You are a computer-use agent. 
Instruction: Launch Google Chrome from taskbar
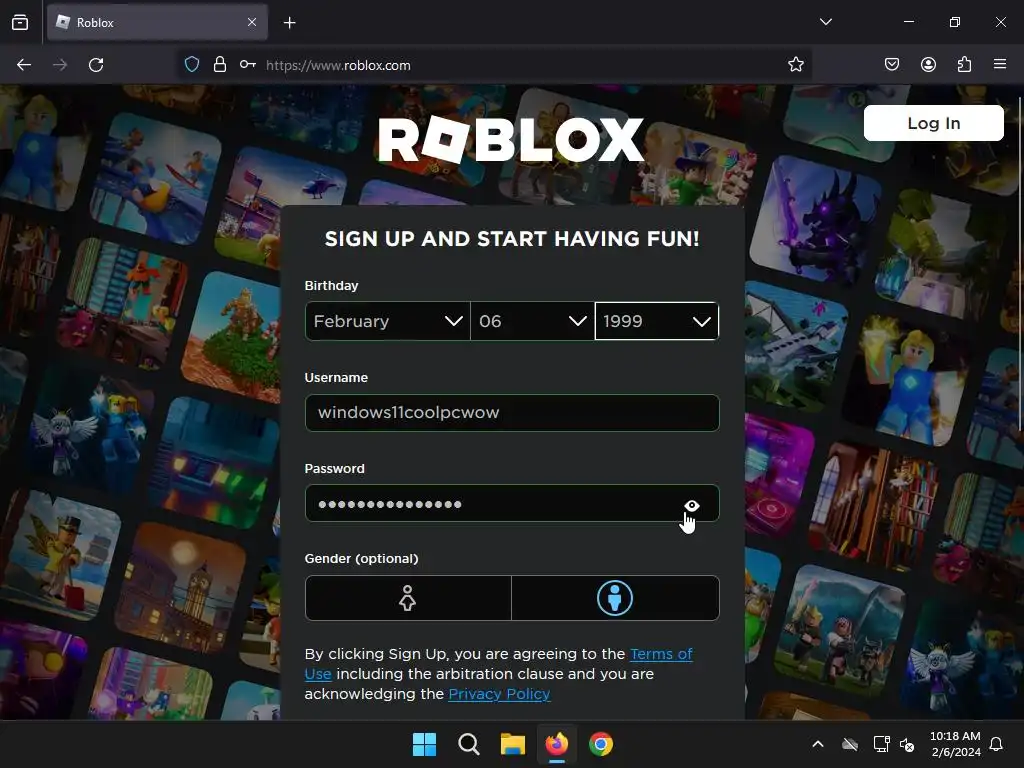(601, 744)
